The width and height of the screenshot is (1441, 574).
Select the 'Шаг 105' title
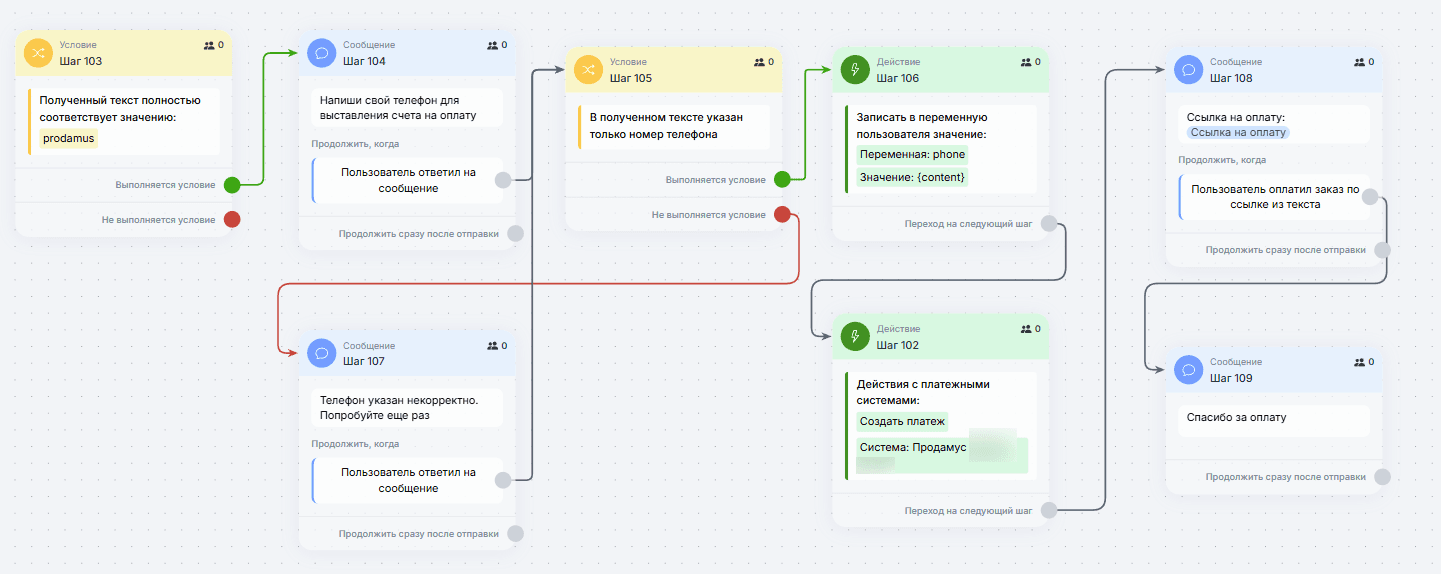coord(631,78)
